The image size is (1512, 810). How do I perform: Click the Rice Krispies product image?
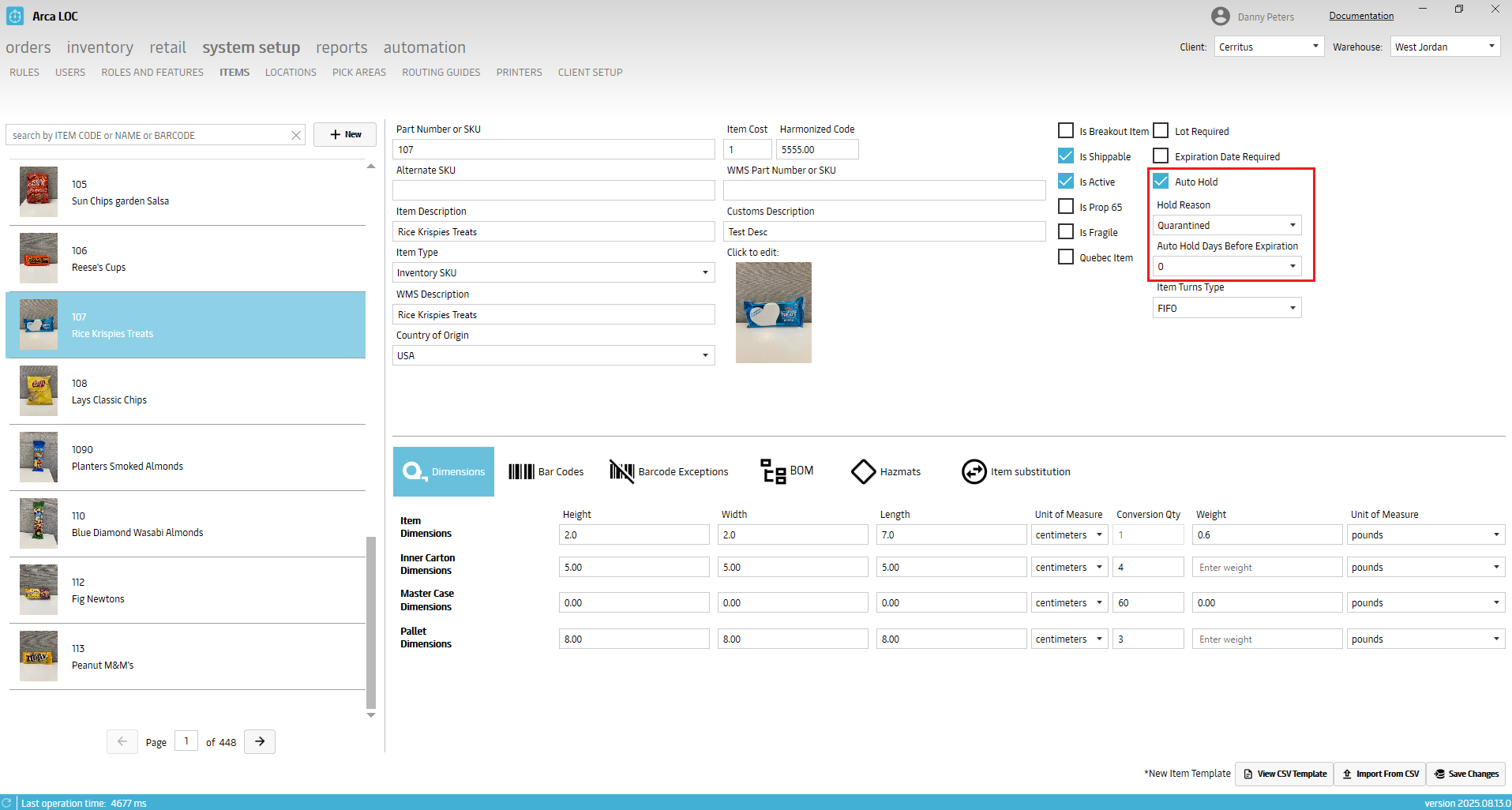[x=773, y=313]
